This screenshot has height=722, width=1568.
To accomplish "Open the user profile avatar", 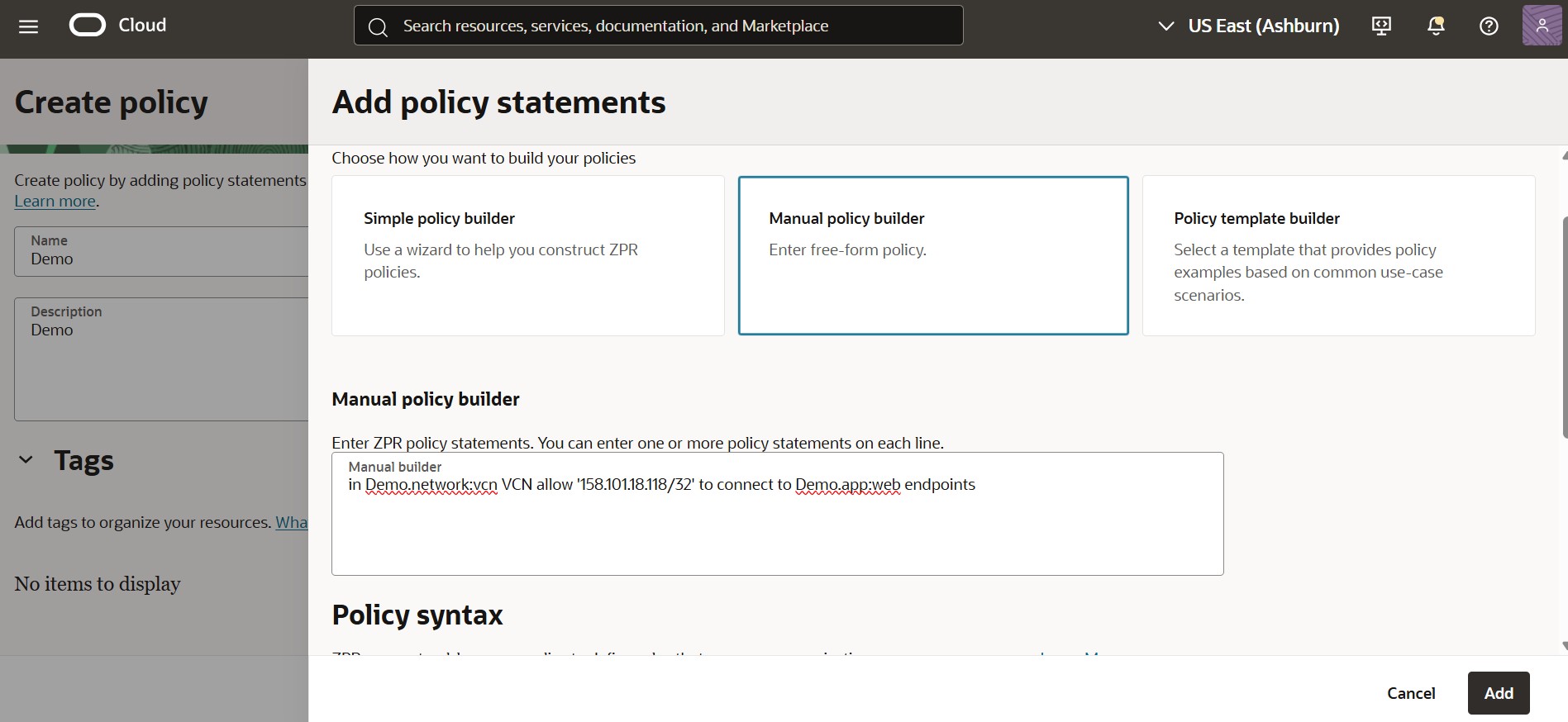I will point(1542,26).
